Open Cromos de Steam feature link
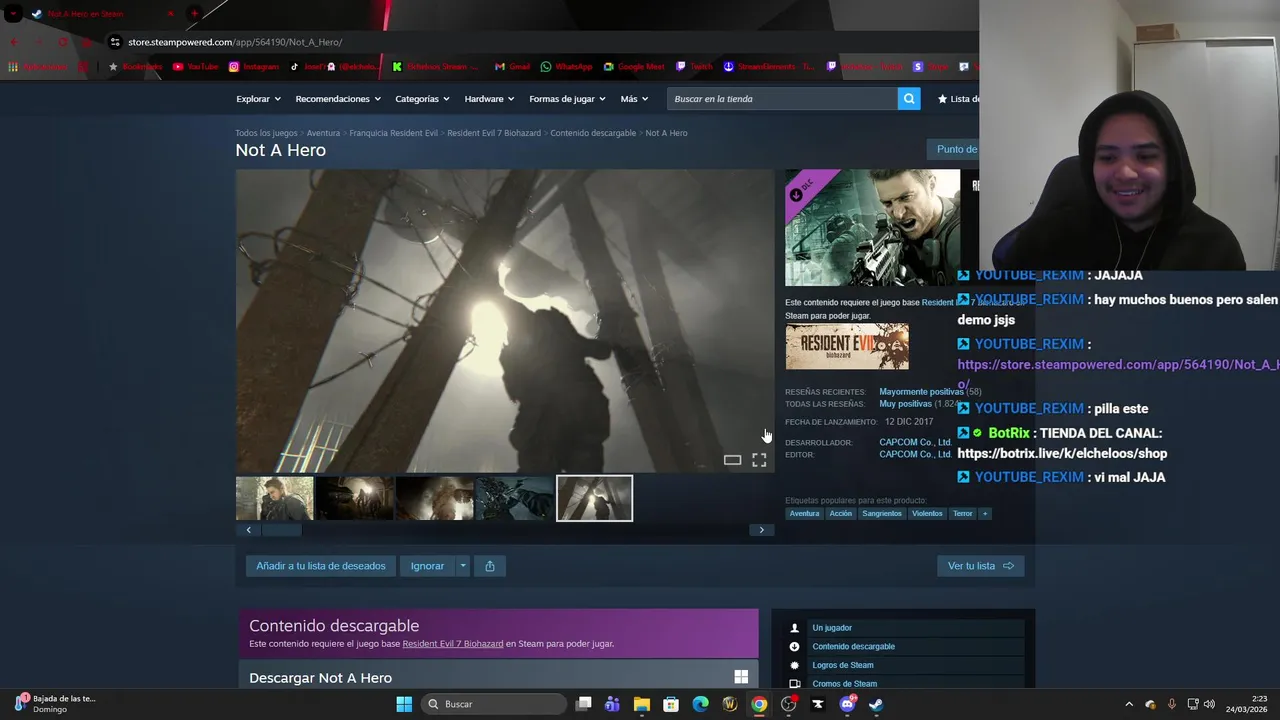Viewport: 1280px width, 720px height. point(845,684)
